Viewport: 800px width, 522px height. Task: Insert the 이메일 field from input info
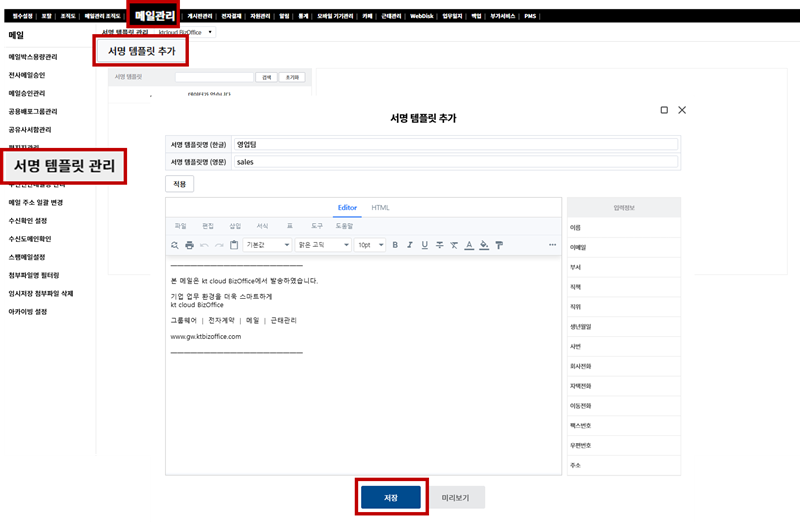[x=623, y=247]
